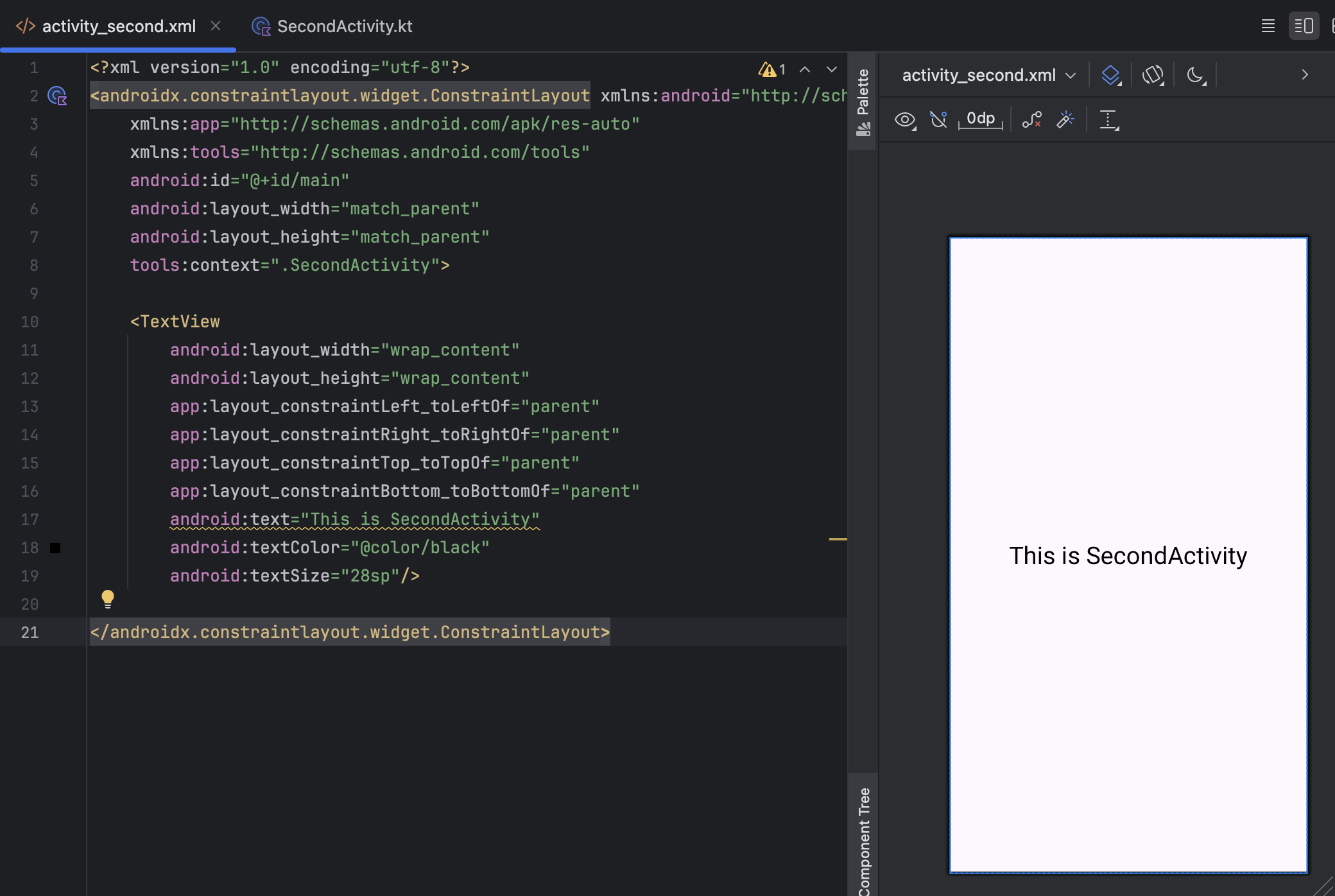Viewport: 1335px width, 896px height.
Task: Switch to Split view mode
Action: click(1304, 26)
